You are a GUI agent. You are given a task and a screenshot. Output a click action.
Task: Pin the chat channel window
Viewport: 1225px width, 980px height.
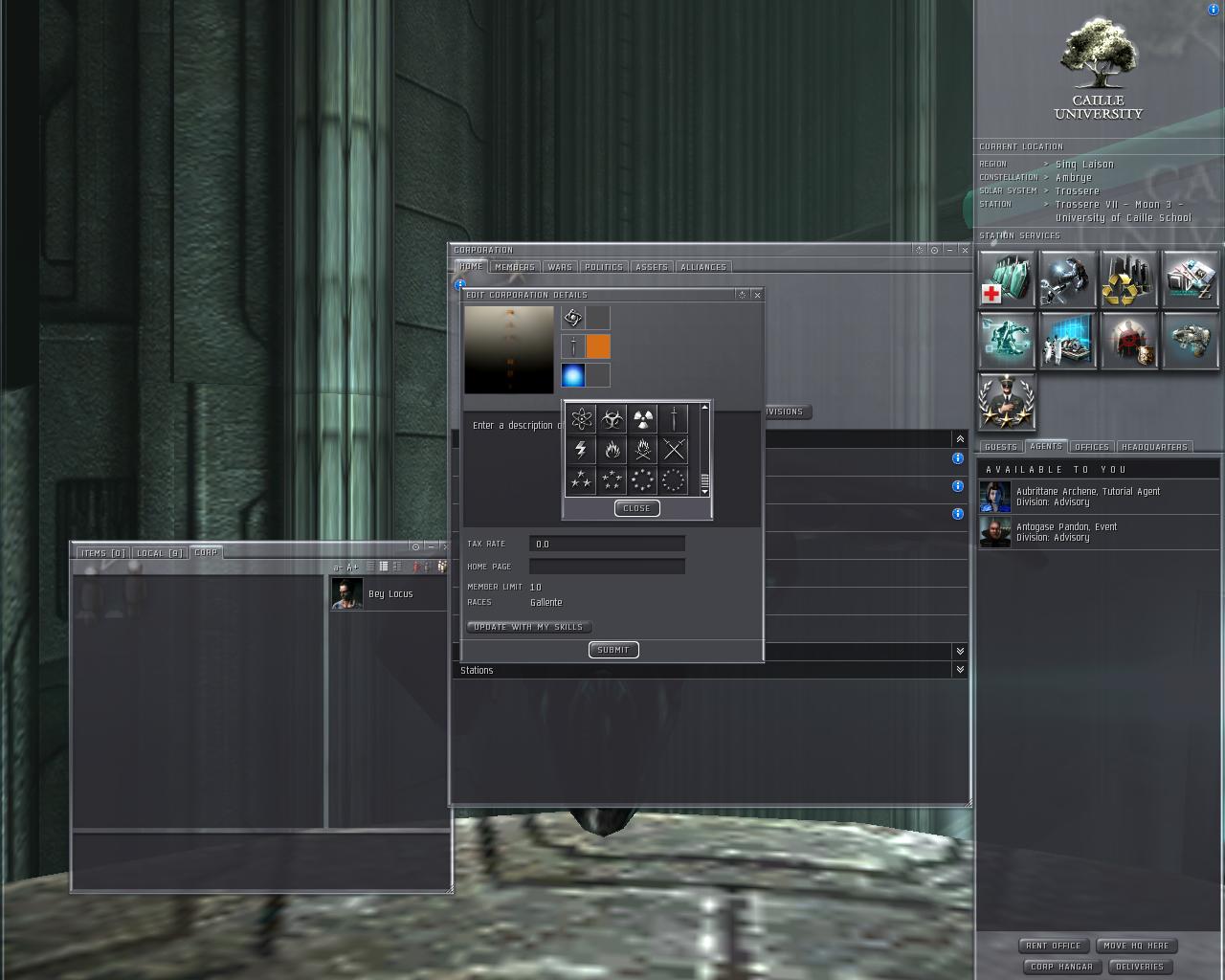[x=415, y=546]
